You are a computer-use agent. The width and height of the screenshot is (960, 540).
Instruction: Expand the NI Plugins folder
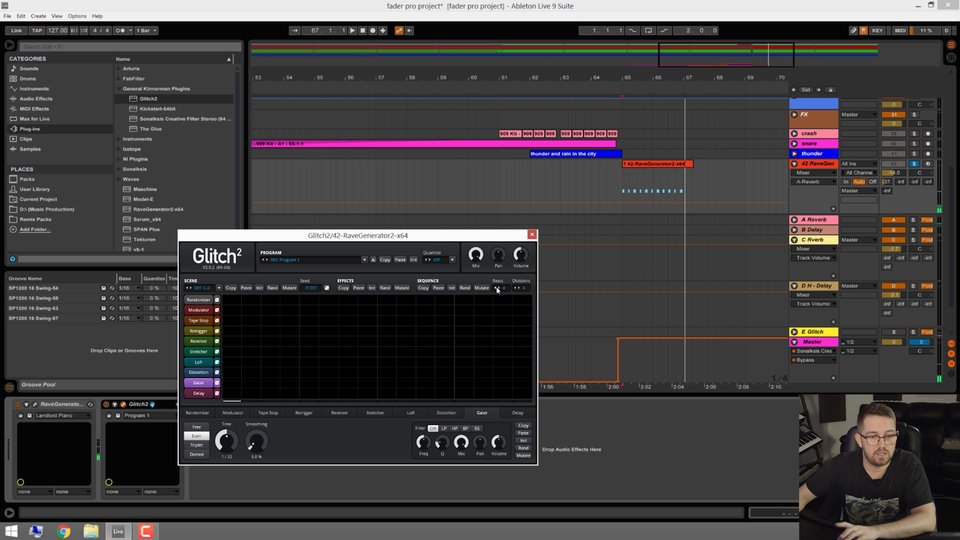click(x=118, y=159)
